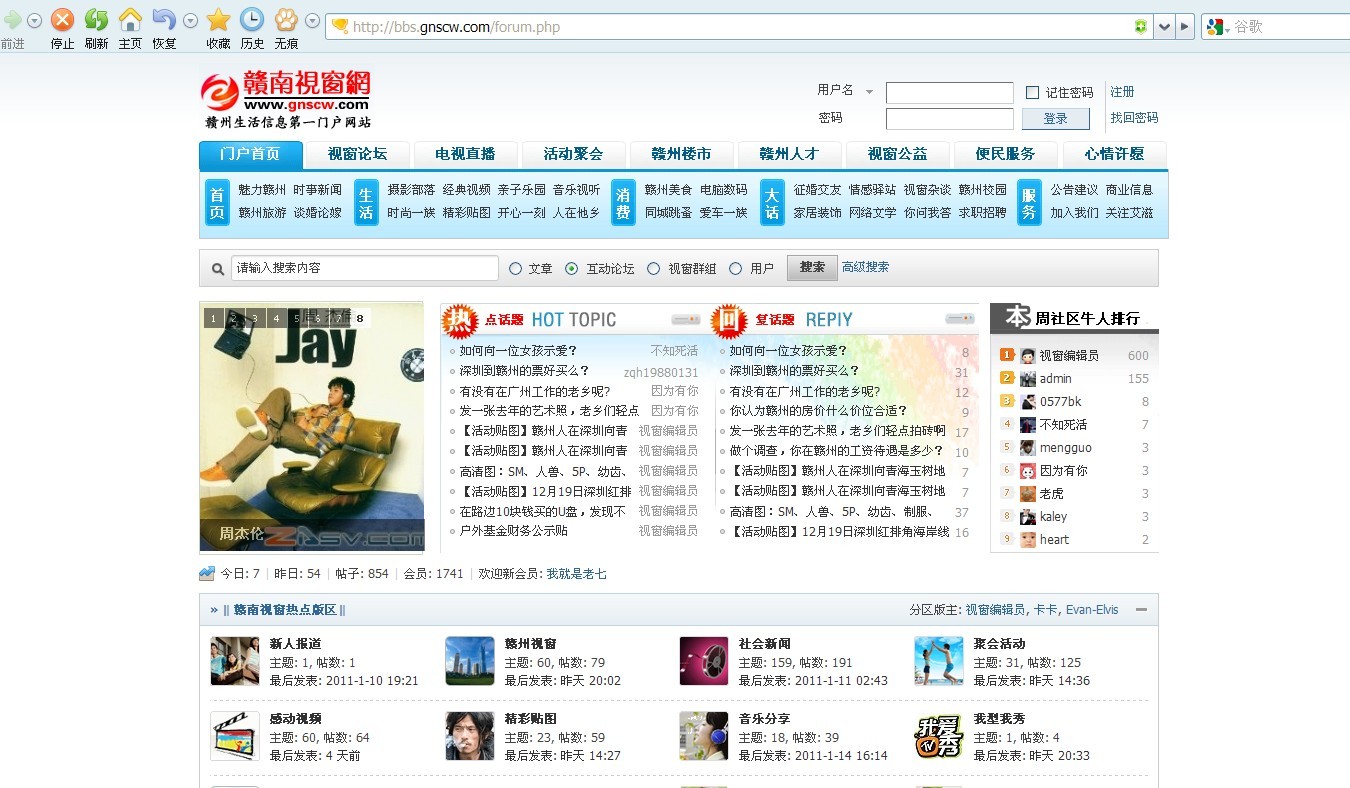Go to the Home page (主页) icon
The image size is (1350, 788).
(130, 20)
